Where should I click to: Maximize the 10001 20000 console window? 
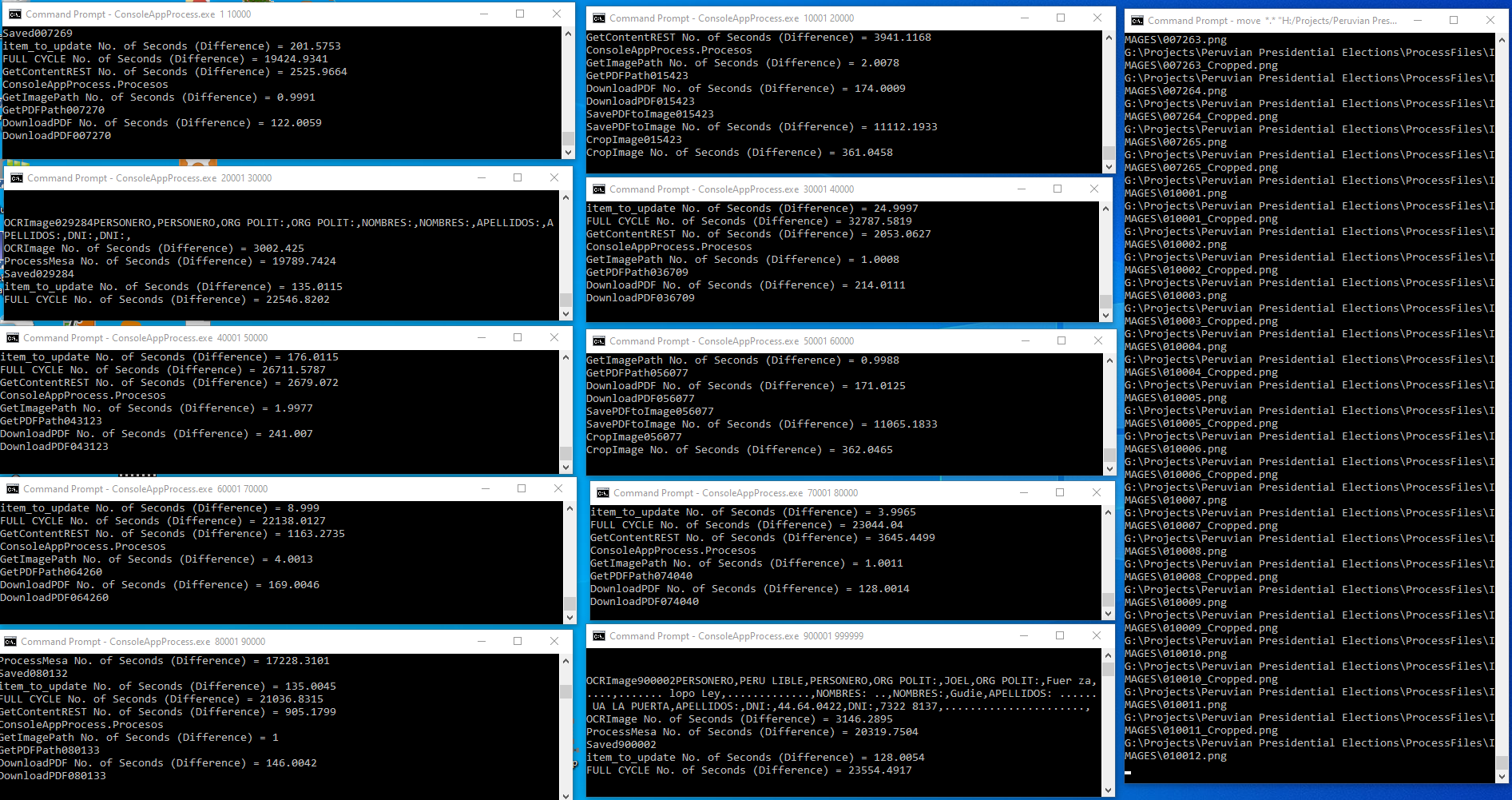[1061, 18]
